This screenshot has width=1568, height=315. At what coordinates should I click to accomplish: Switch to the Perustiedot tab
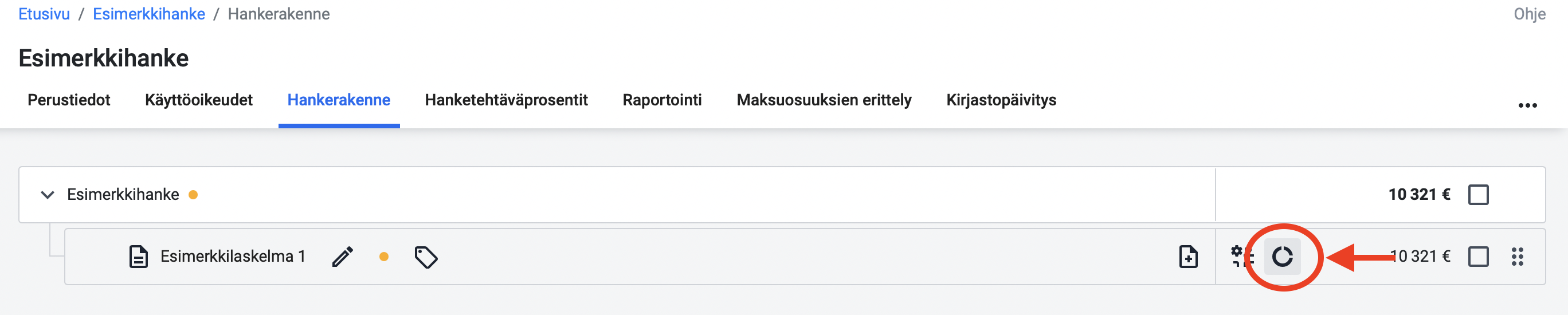pyautogui.click(x=69, y=100)
